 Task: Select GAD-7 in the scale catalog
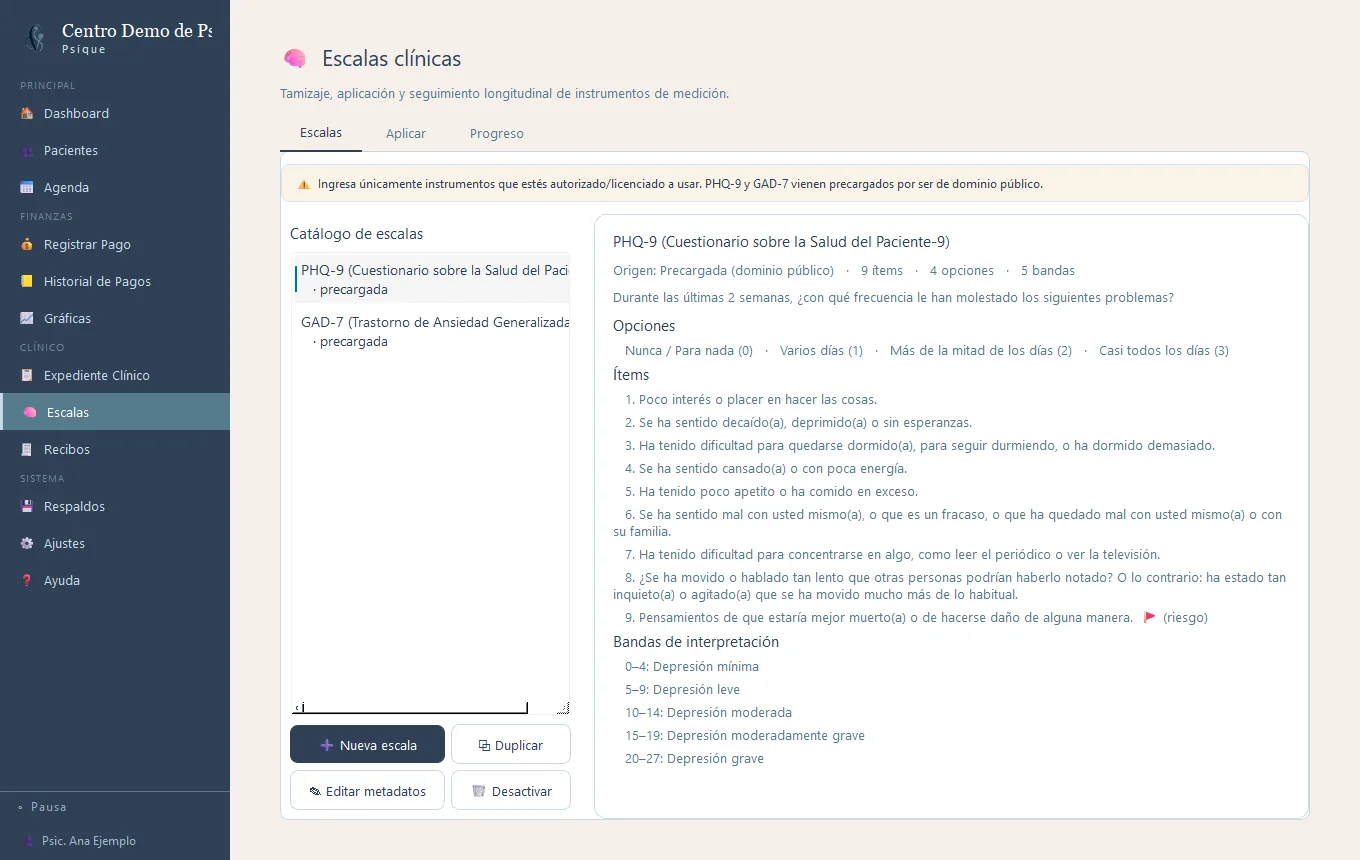(x=432, y=332)
